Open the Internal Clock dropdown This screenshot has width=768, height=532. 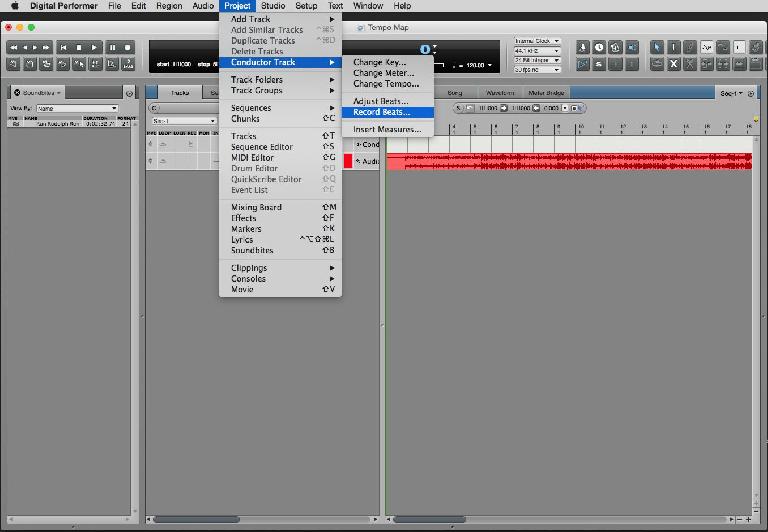537,41
